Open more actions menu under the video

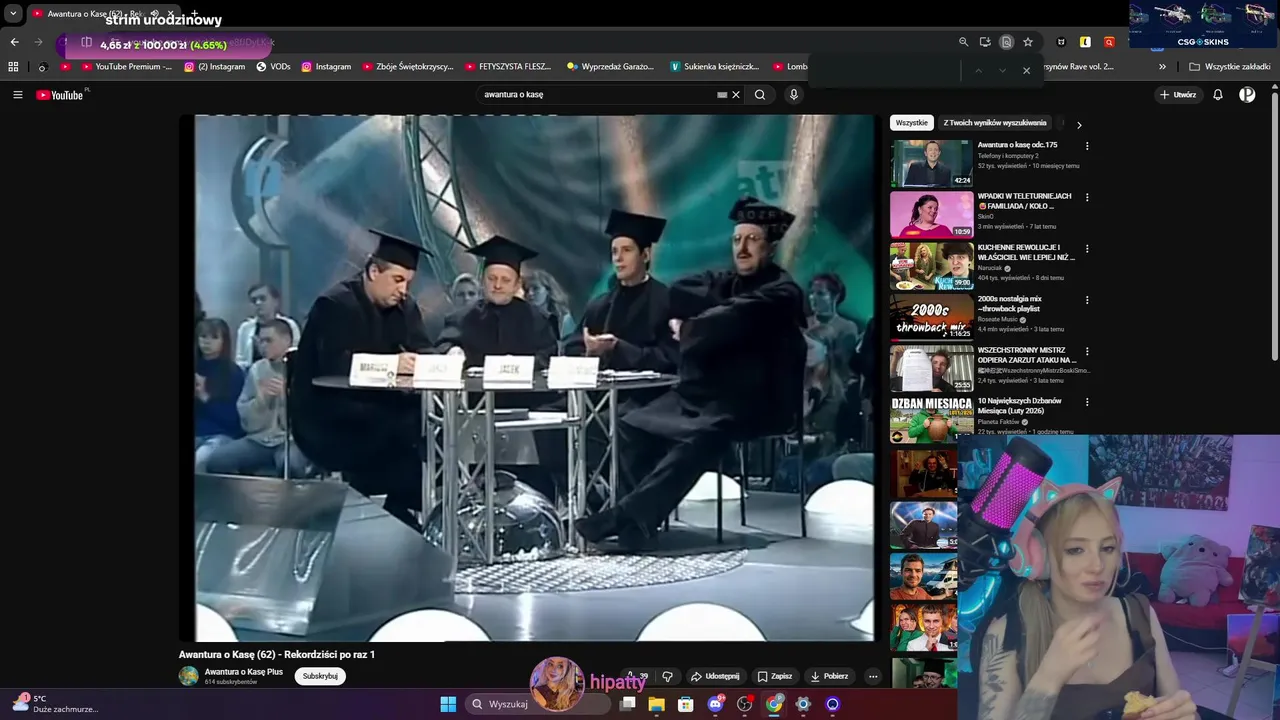[873, 676]
